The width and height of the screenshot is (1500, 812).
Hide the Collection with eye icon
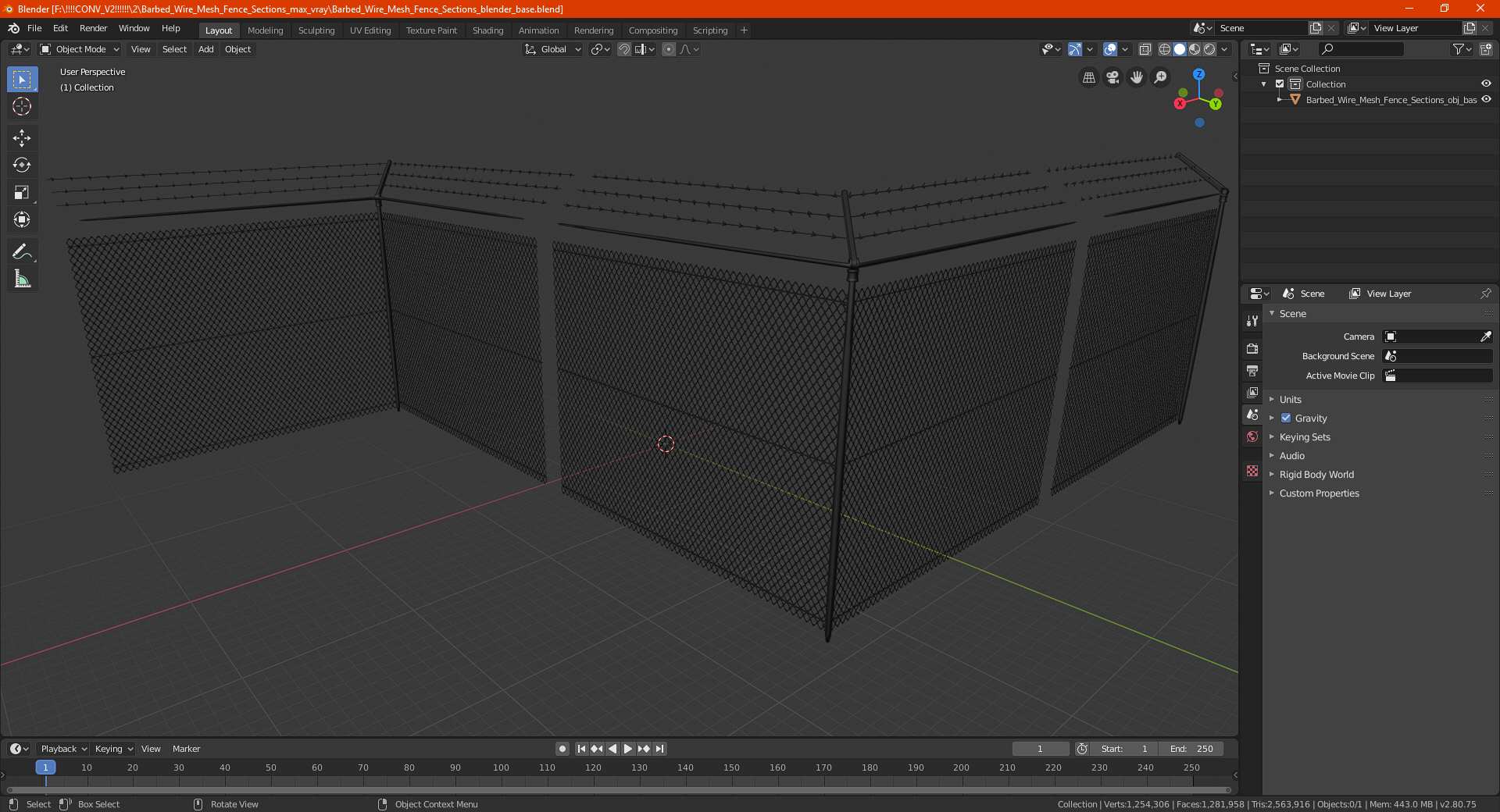tap(1486, 84)
